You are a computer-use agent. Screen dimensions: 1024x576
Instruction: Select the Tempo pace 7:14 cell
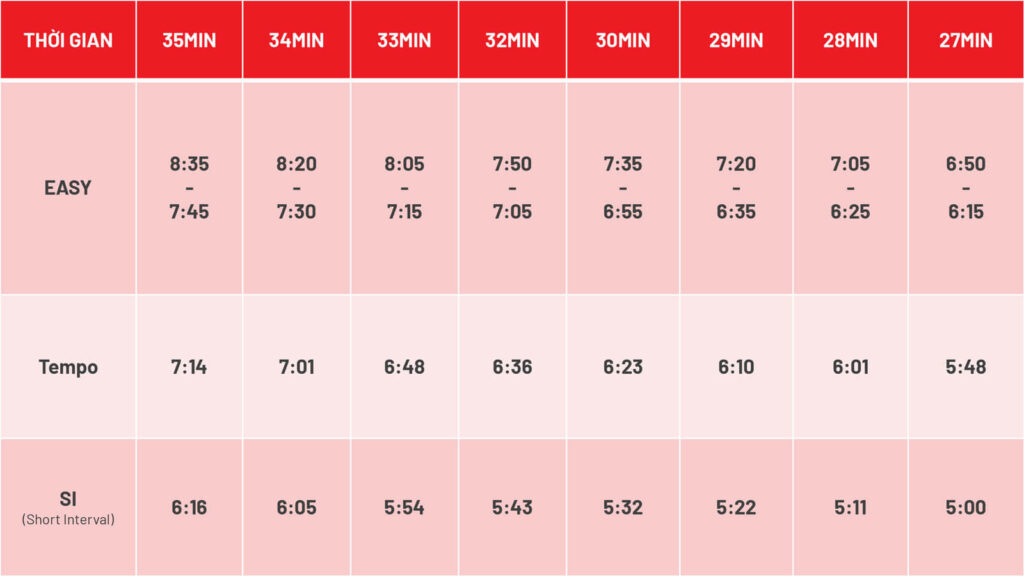click(189, 367)
